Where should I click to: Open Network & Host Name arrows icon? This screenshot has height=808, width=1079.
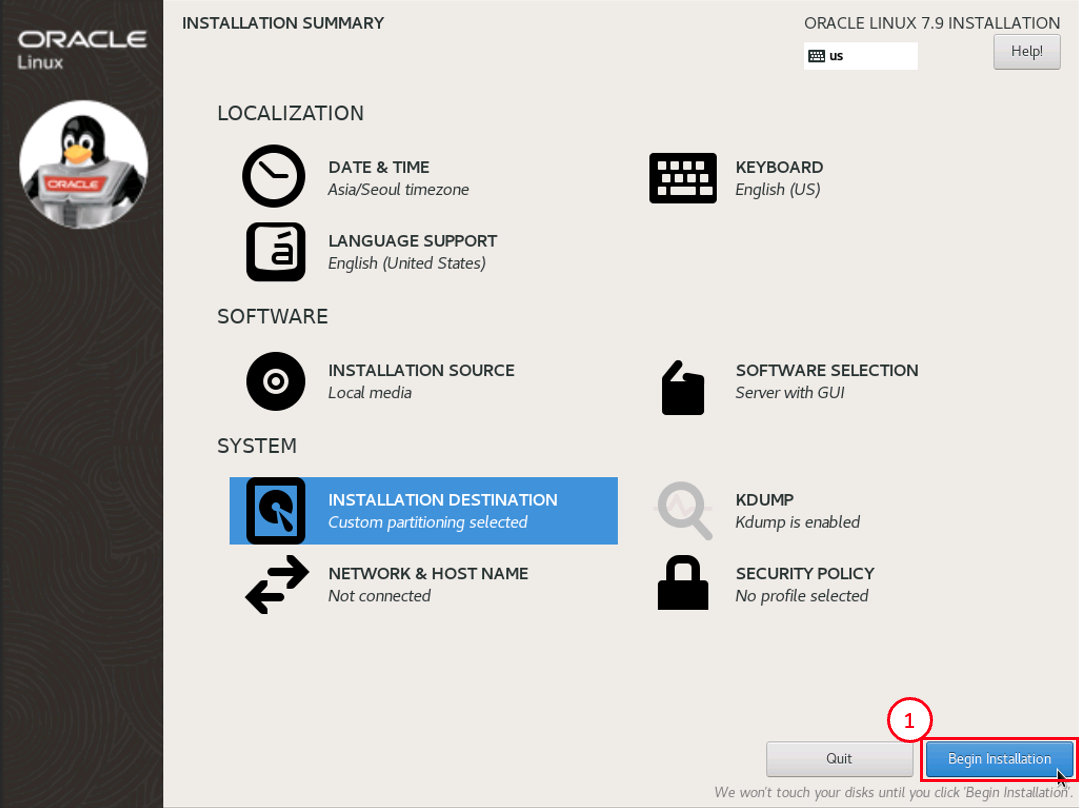[277, 584]
